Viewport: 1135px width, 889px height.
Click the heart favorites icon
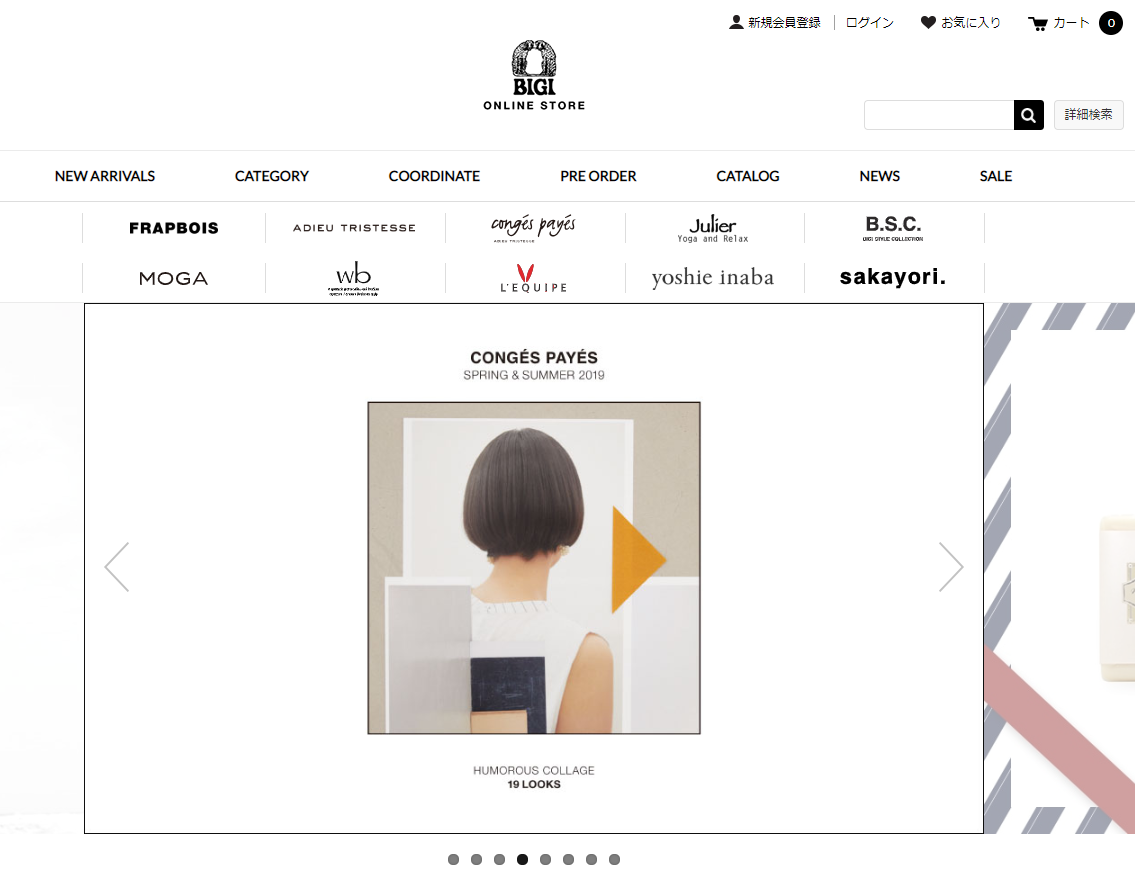click(x=928, y=22)
